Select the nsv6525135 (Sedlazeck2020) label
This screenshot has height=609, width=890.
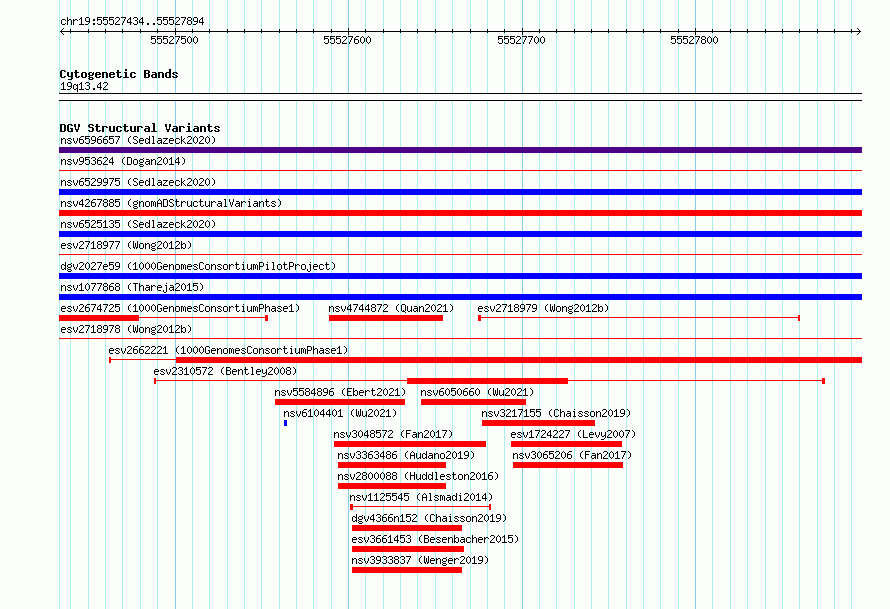coord(138,224)
